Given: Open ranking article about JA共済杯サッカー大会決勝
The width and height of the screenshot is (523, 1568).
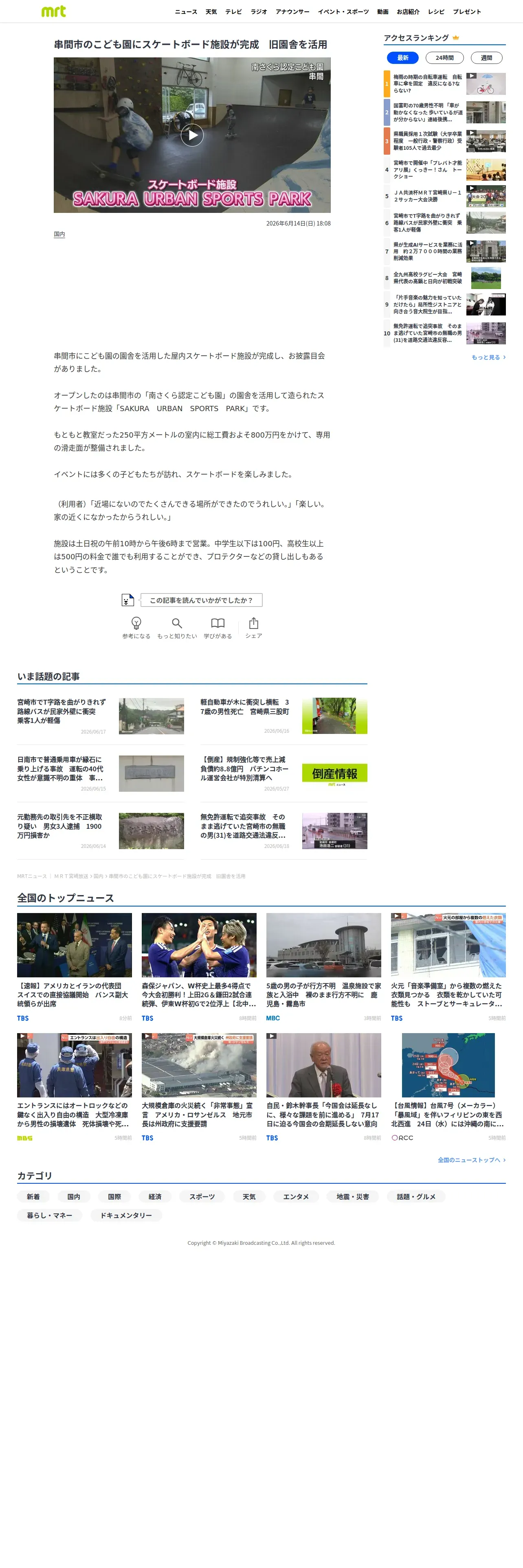Looking at the screenshot, I should (427, 196).
